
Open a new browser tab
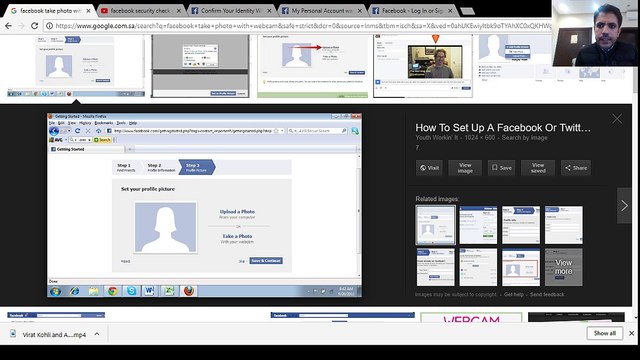click(x=467, y=11)
